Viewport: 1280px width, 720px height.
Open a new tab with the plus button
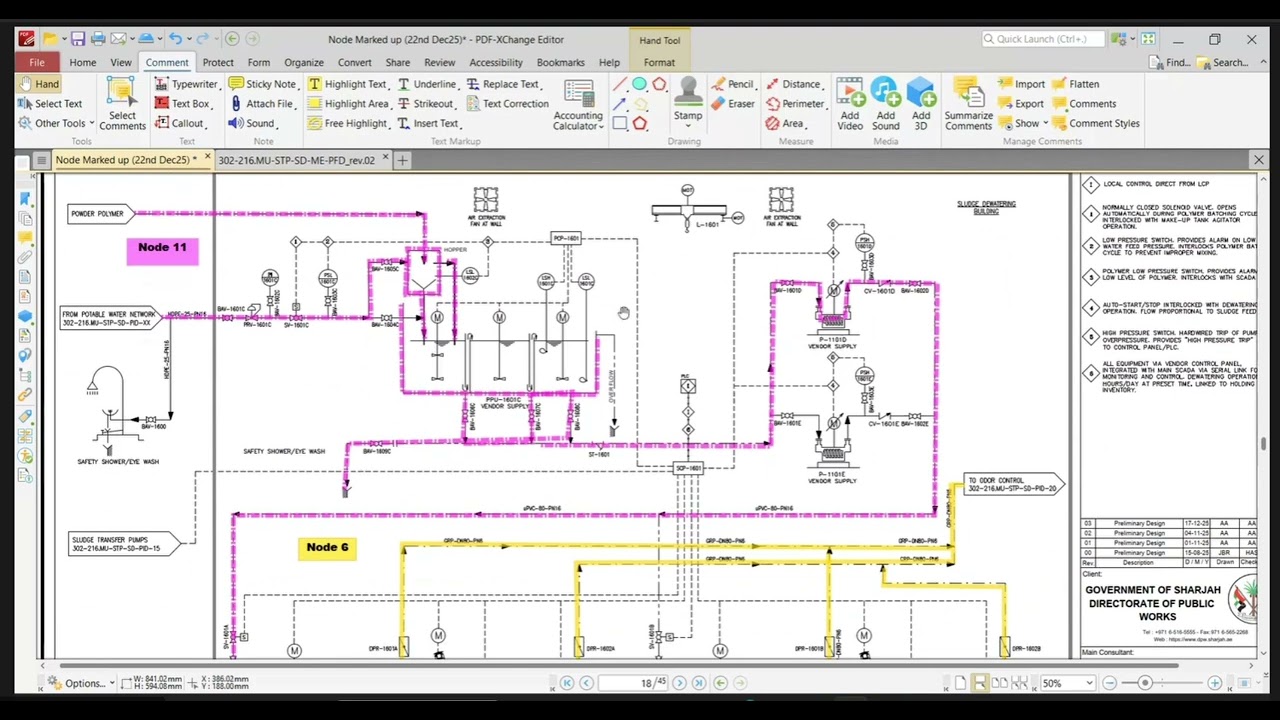(x=402, y=160)
